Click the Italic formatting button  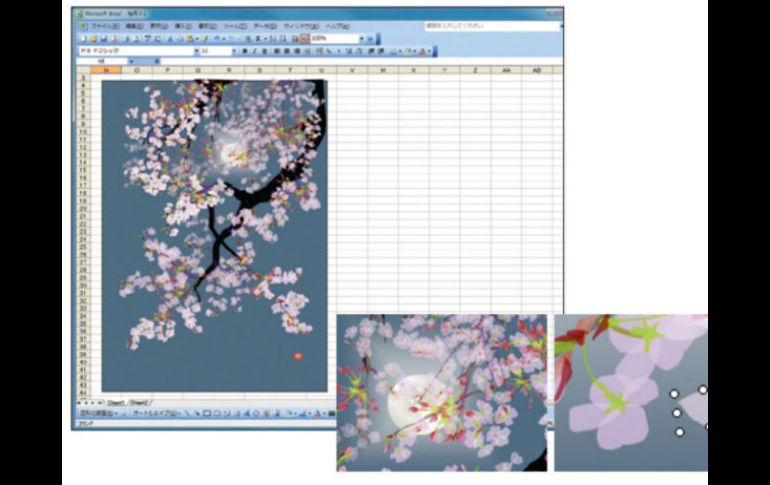pyautogui.click(x=254, y=49)
